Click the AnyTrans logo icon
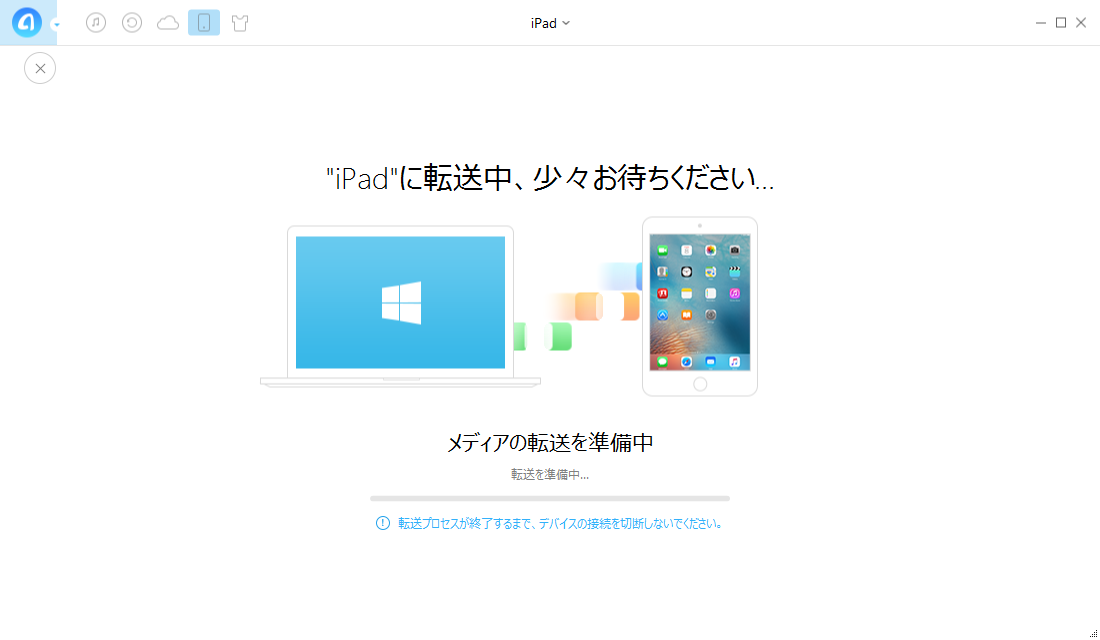This screenshot has width=1100, height=640. click(27, 22)
